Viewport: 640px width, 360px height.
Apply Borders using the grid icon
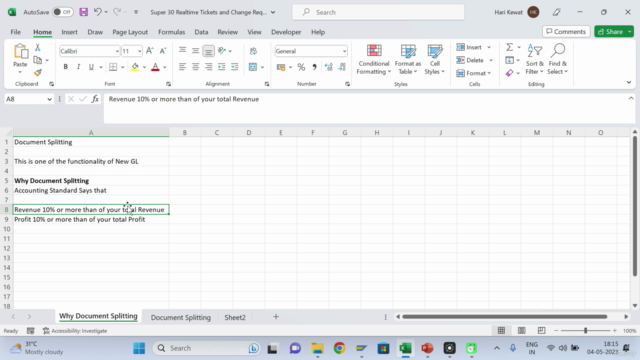pos(113,67)
